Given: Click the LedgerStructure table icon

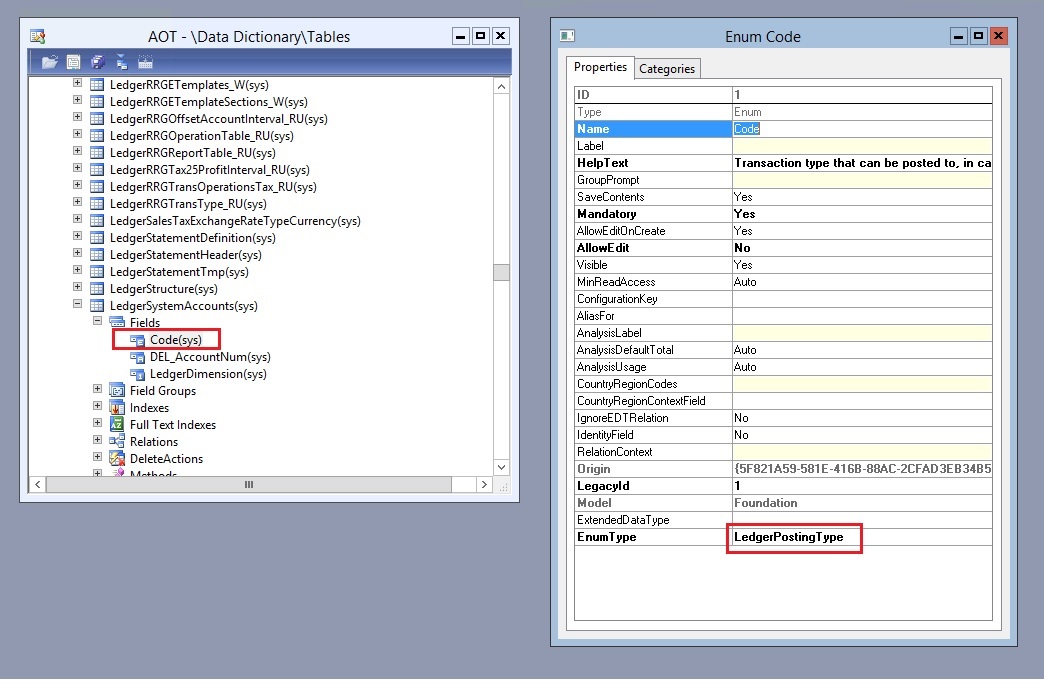Looking at the screenshot, I should coord(97,289).
